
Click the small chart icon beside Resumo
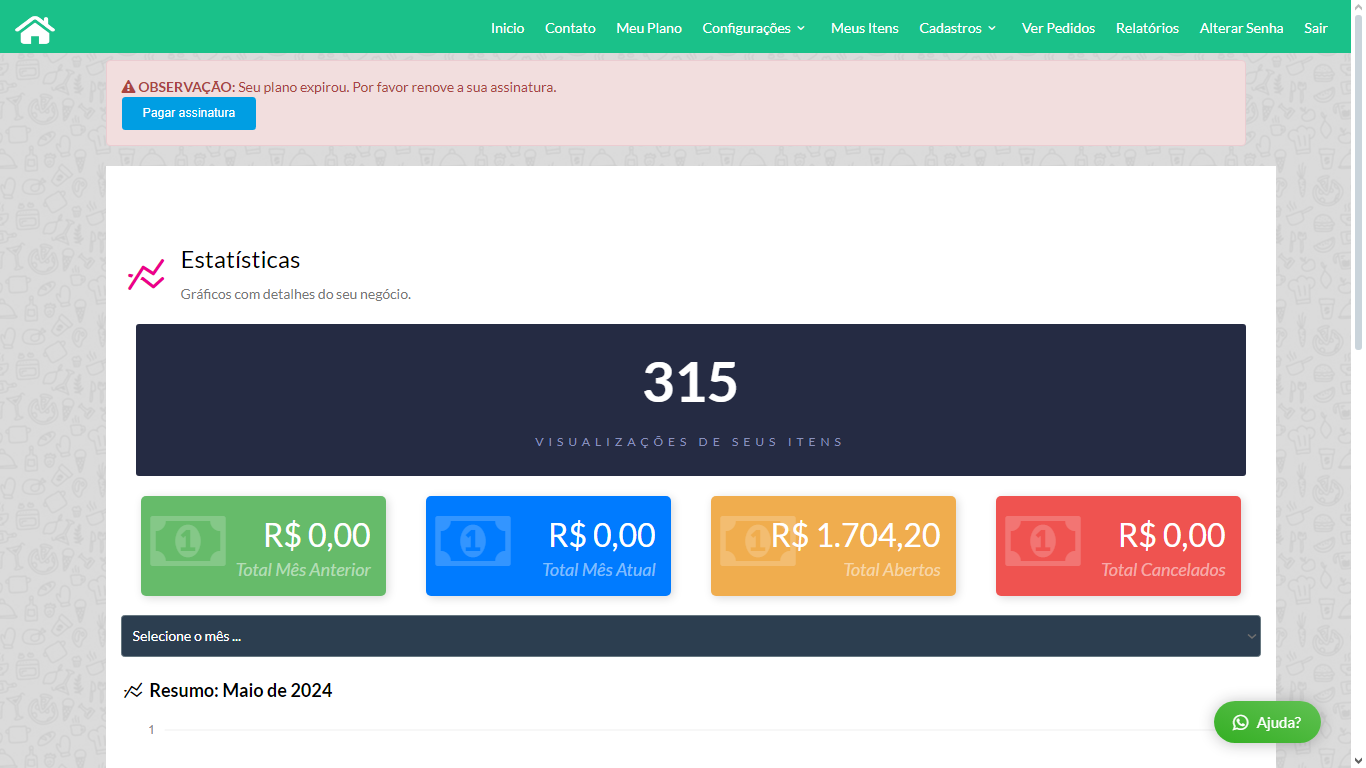click(133, 691)
